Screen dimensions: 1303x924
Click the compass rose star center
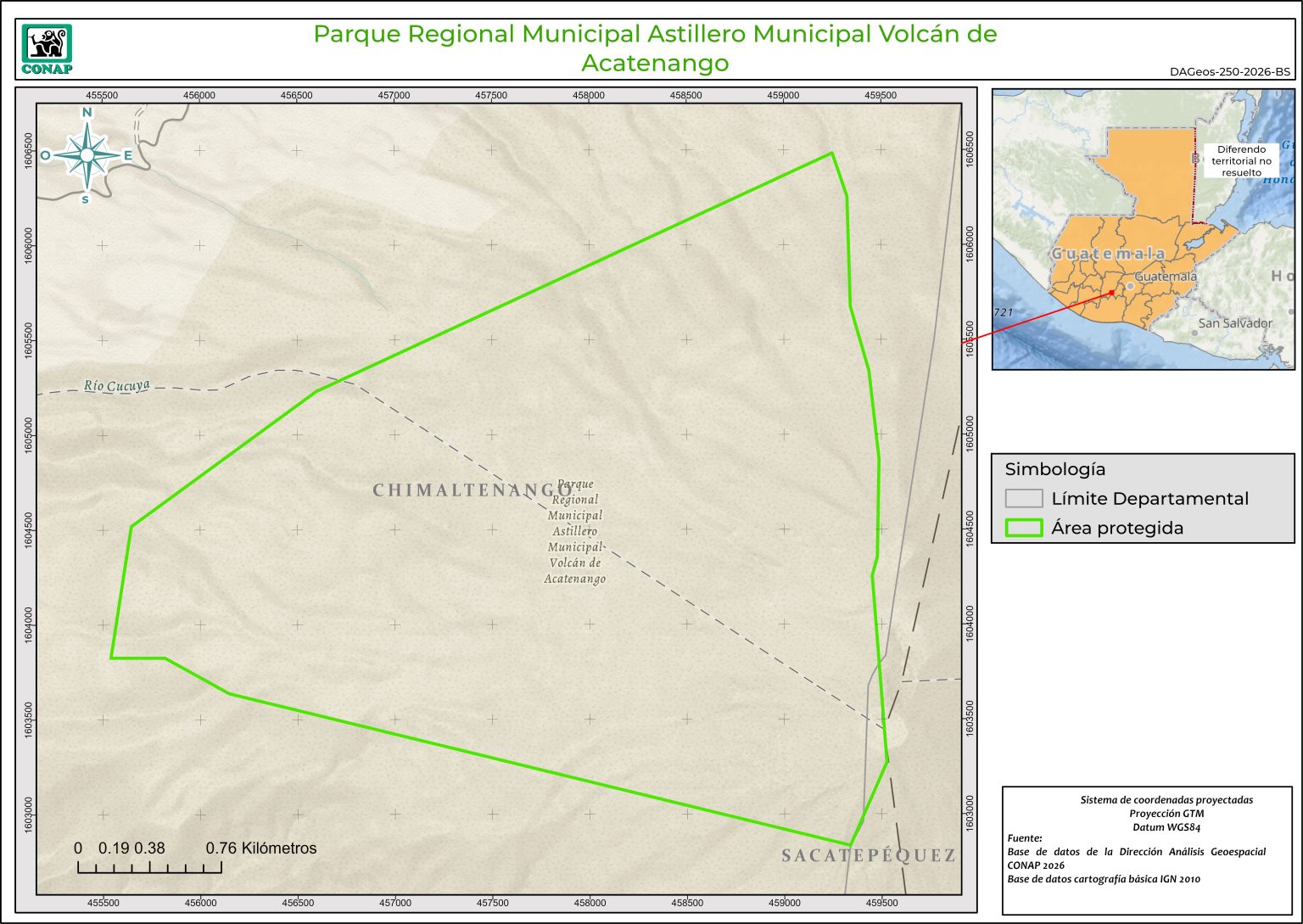coord(87,154)
